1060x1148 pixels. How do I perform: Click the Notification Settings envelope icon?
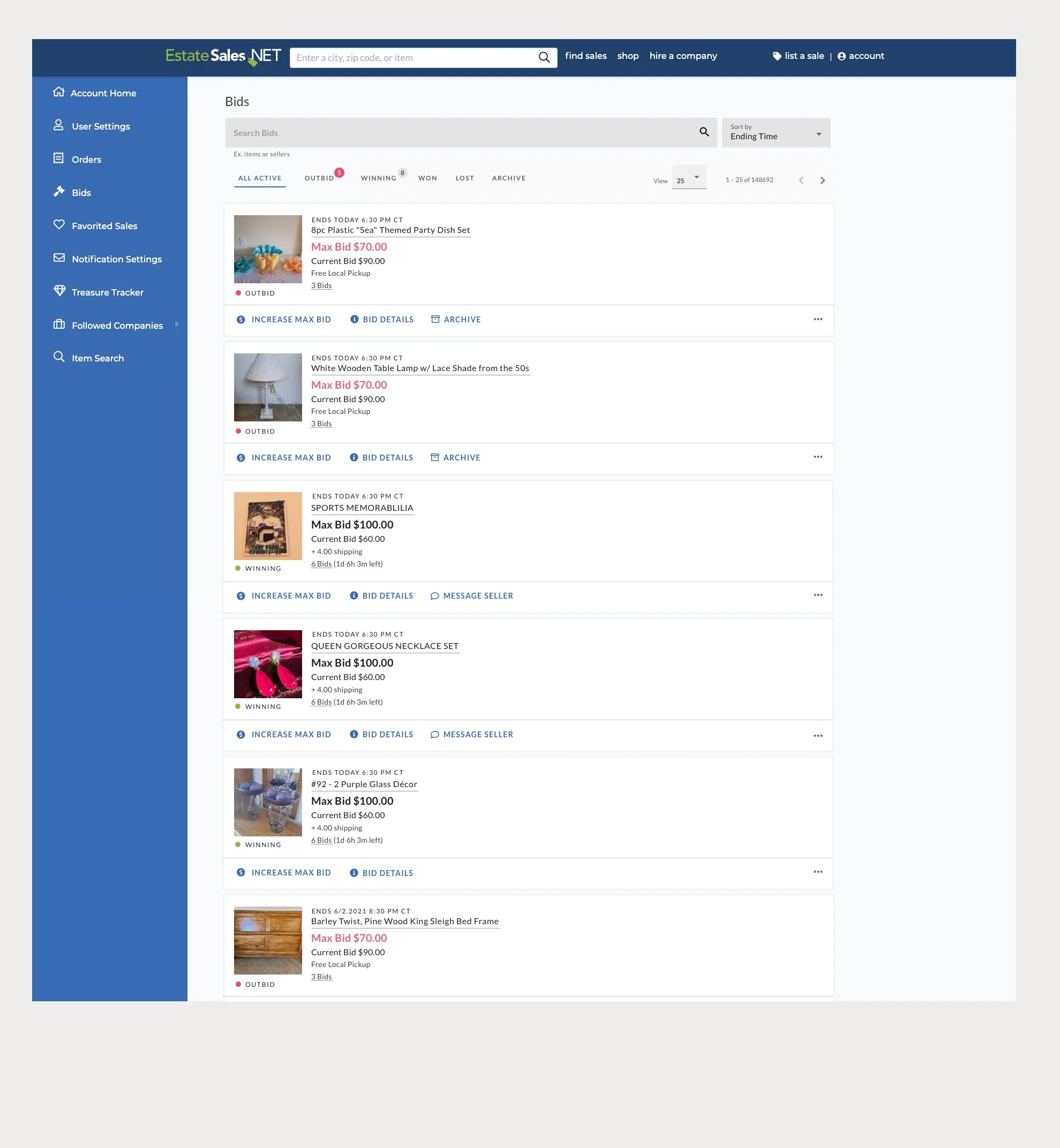click(x=59, y=258)
